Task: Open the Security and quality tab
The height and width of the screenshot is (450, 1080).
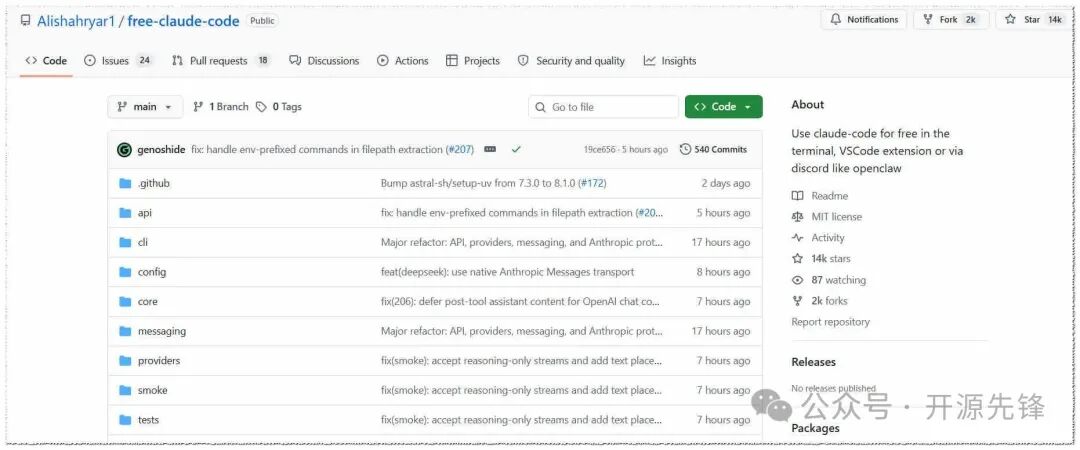Action: pos(571,61)
